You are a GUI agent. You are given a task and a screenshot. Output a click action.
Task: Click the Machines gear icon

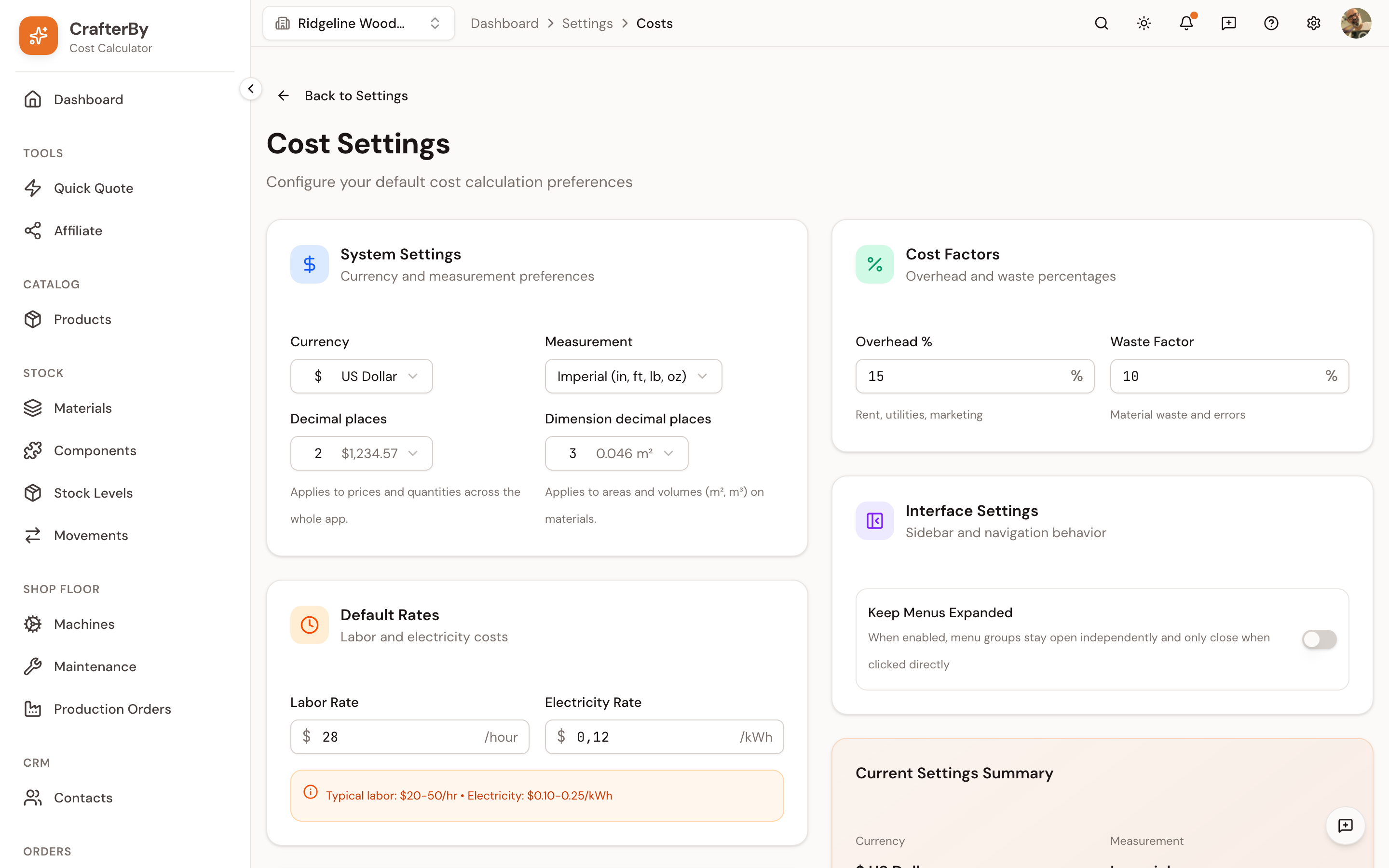33,624
